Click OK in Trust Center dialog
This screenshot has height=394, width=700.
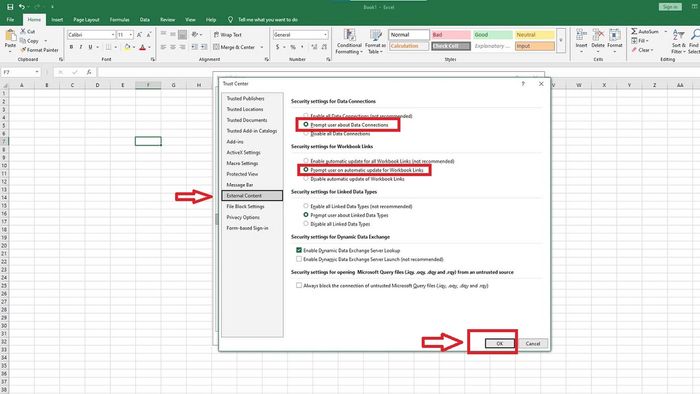pyautogui.click(x=500, y=343)
